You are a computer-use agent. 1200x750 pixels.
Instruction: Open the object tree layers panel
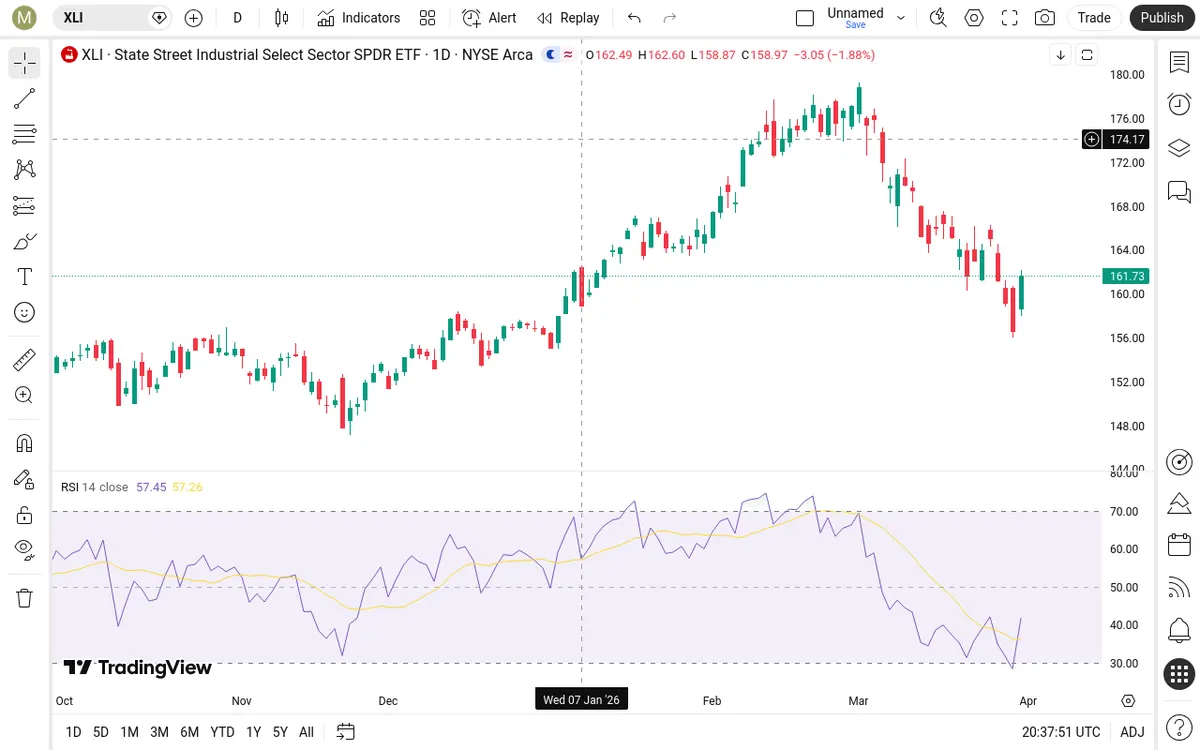tap(1179, 148)
